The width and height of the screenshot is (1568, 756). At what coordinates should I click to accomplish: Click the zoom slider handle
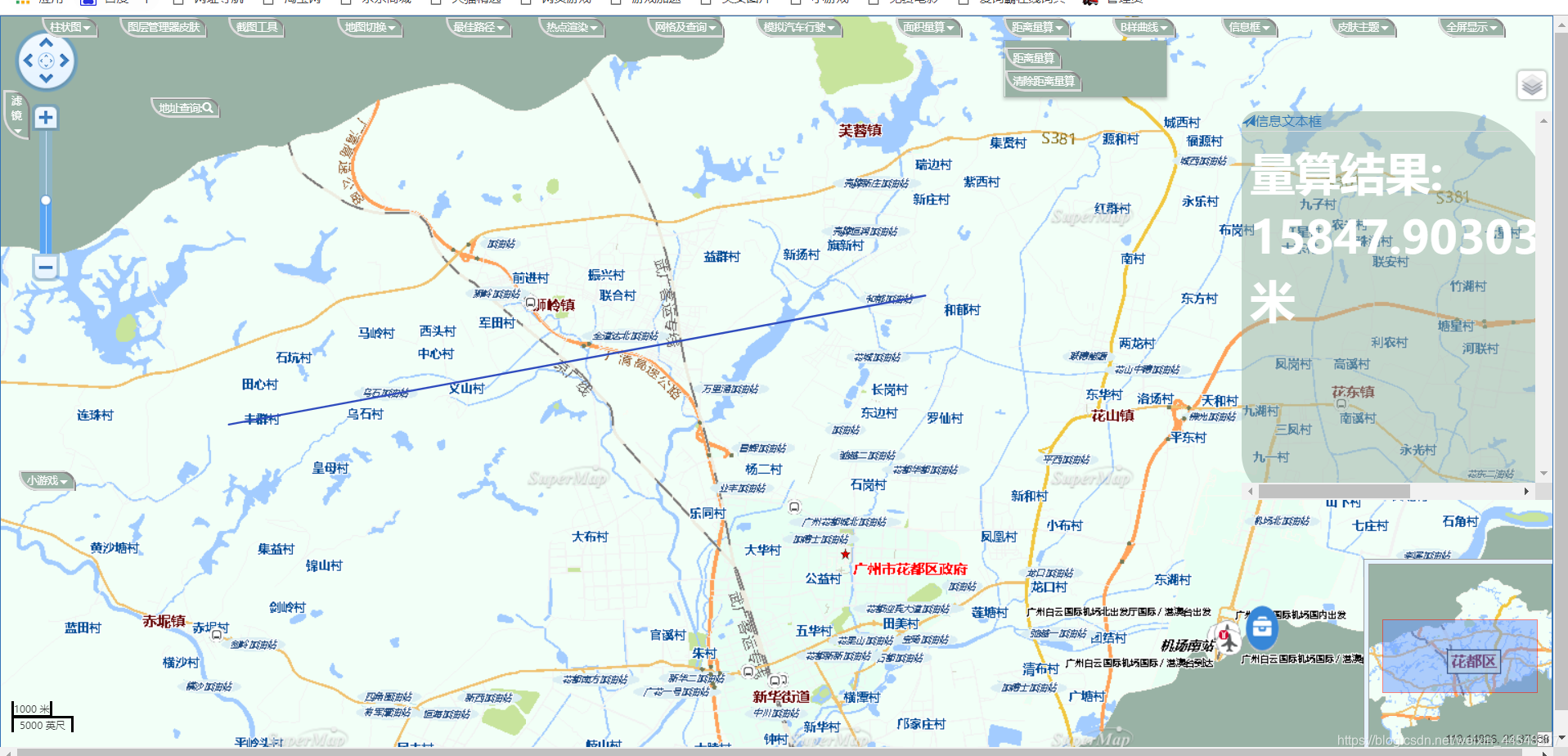tap(46, 200)
